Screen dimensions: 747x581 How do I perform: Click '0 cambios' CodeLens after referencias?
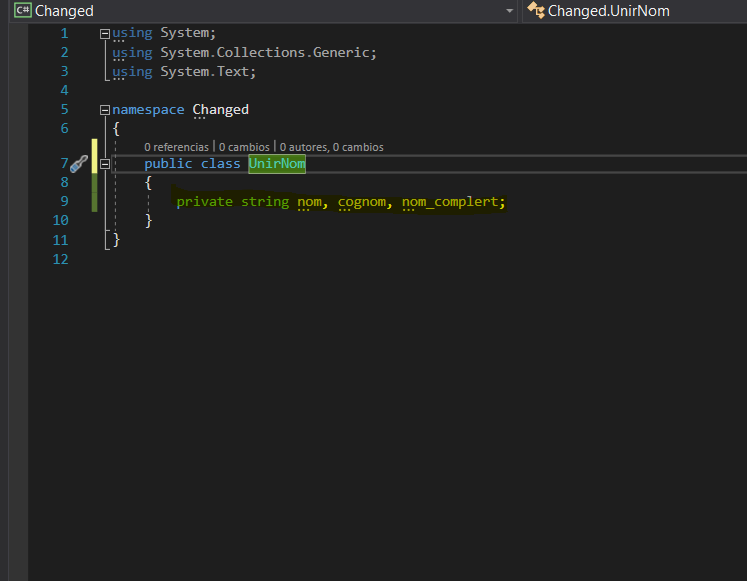pos(244,147)
